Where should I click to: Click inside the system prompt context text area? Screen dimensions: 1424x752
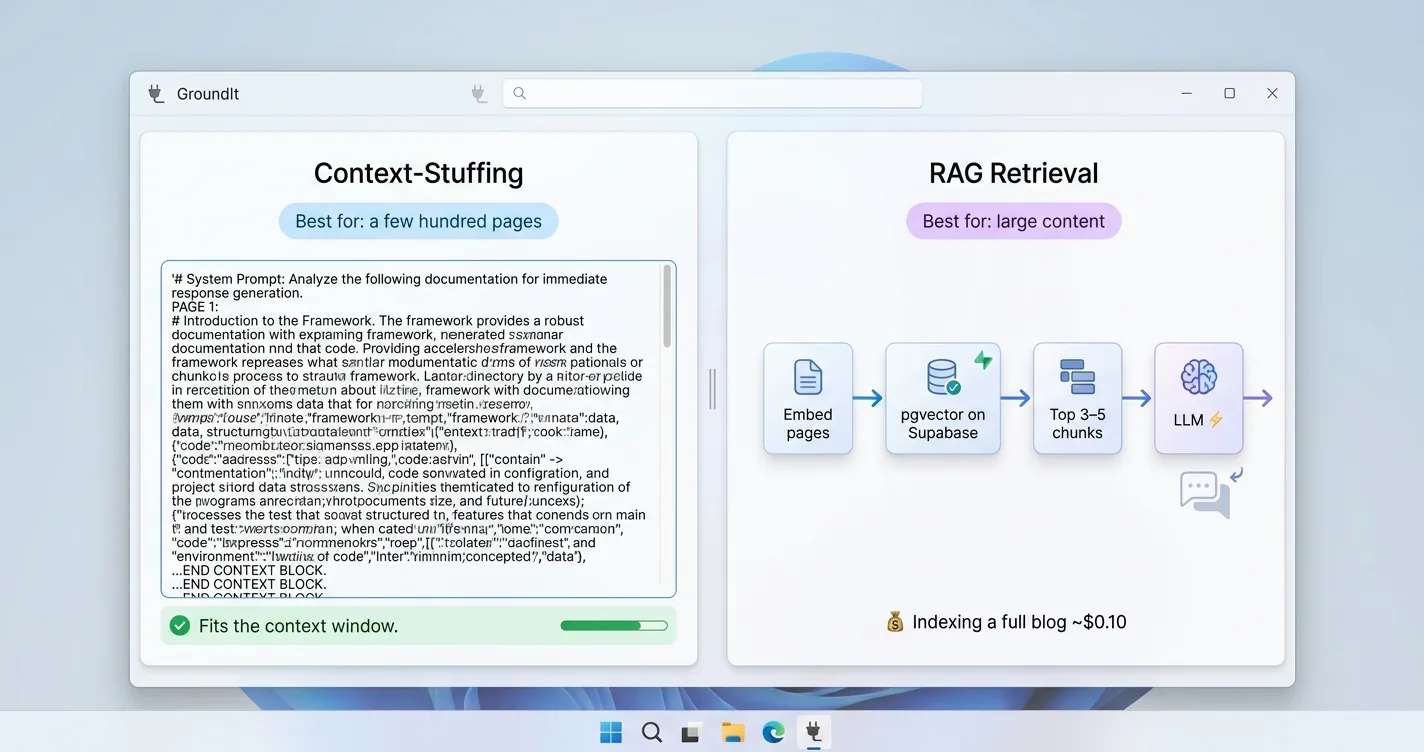pos(418,429)
